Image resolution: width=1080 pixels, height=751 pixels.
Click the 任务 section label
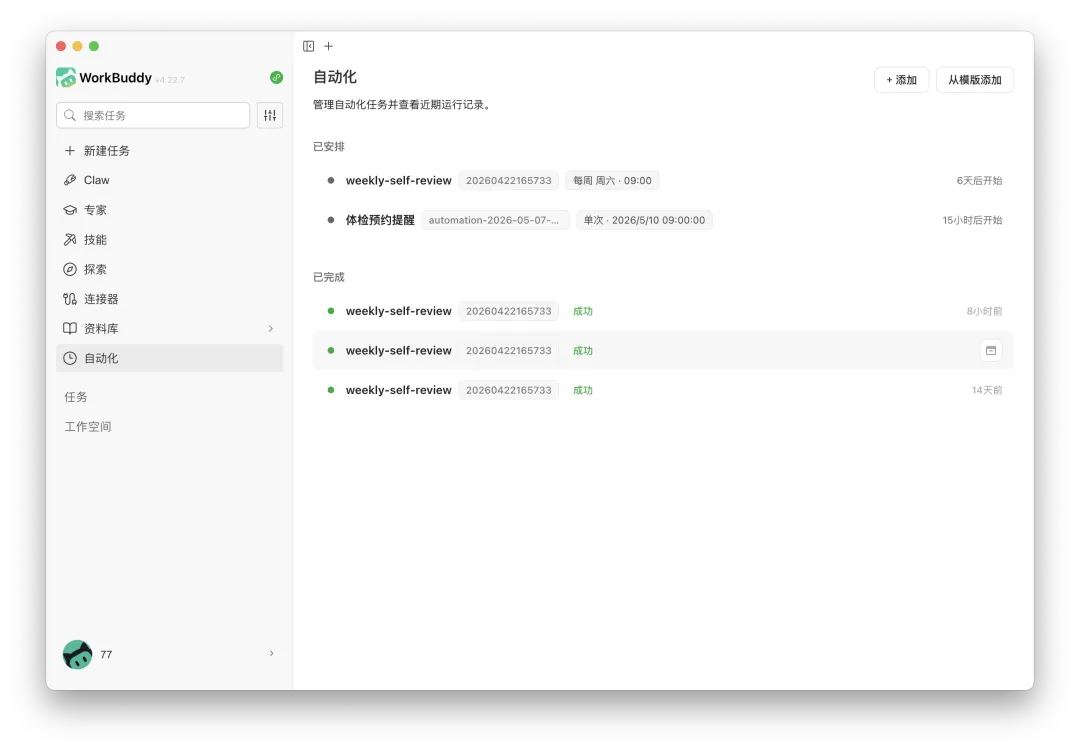[x=76, y=397]
